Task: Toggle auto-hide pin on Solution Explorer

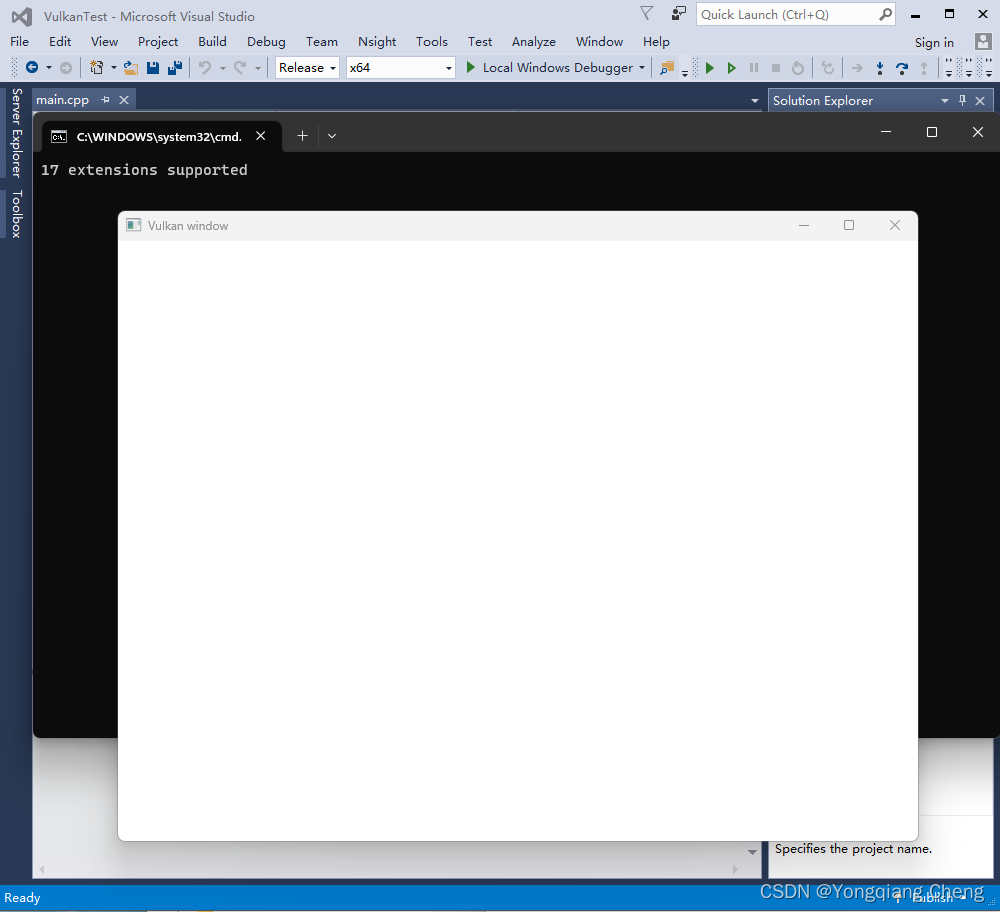Action: point(962,100)
